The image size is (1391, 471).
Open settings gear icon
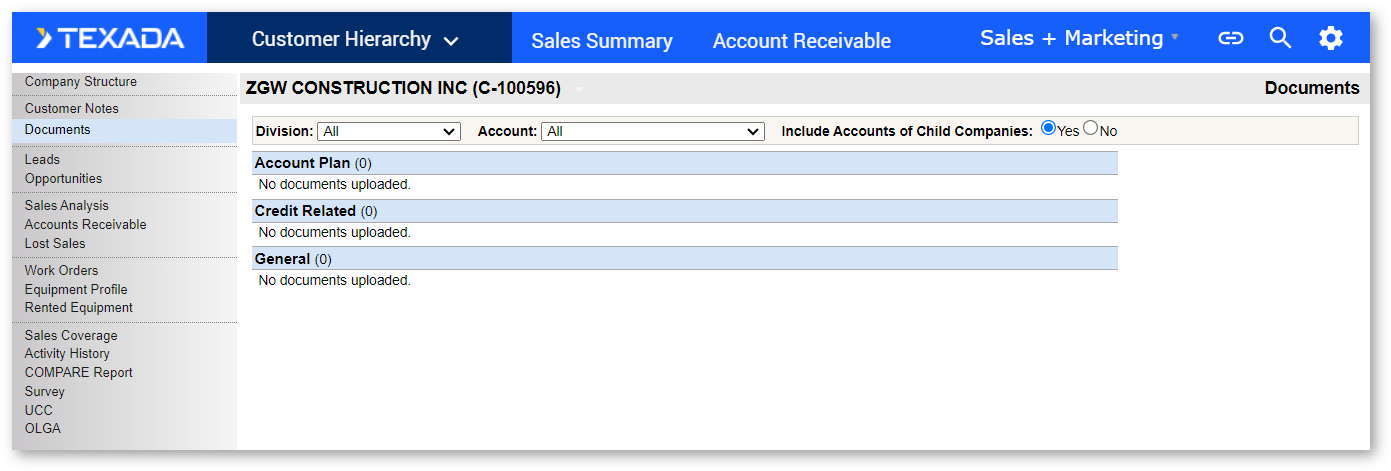(x=1330, y=39)
